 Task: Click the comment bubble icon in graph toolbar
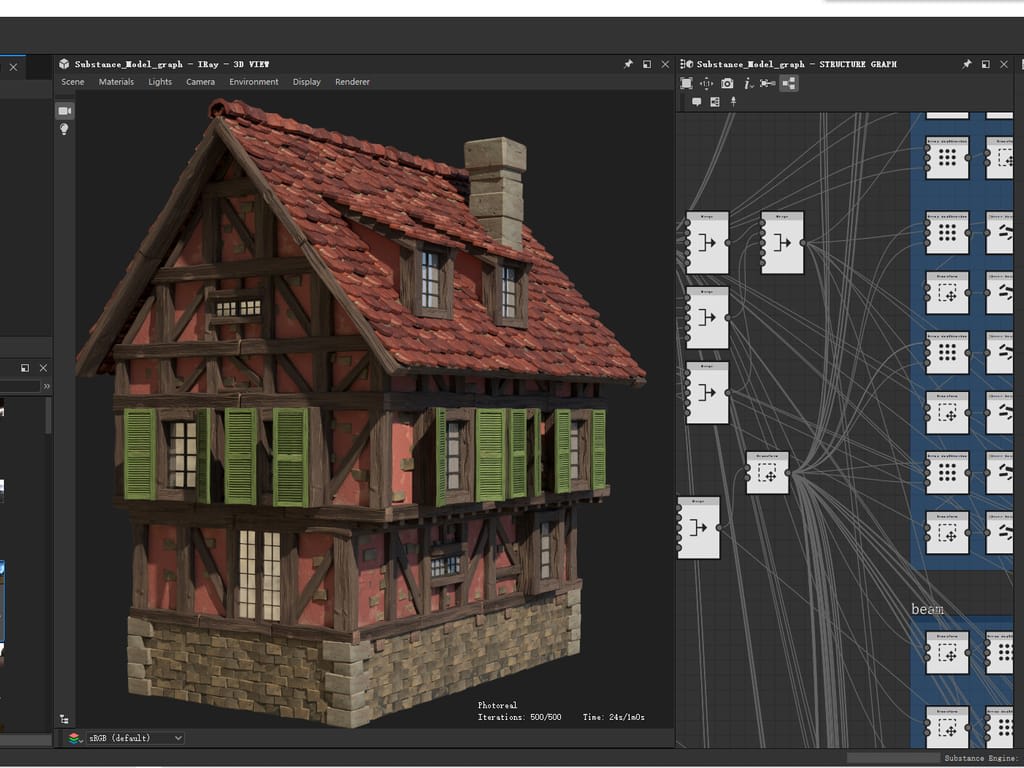point(696,102)
